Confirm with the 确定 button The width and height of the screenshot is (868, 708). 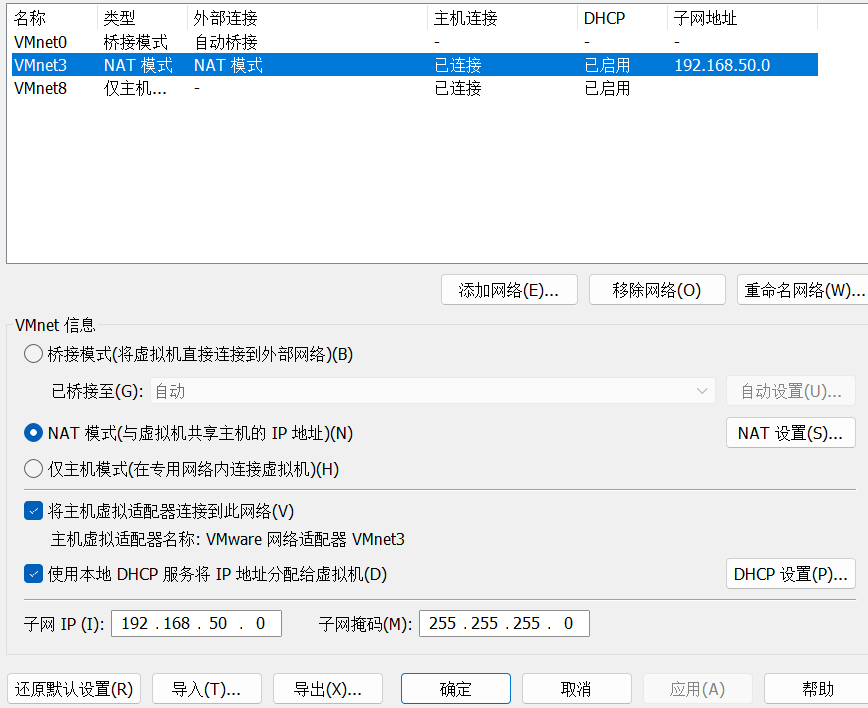pyautogui.click(x=455, y=689)
